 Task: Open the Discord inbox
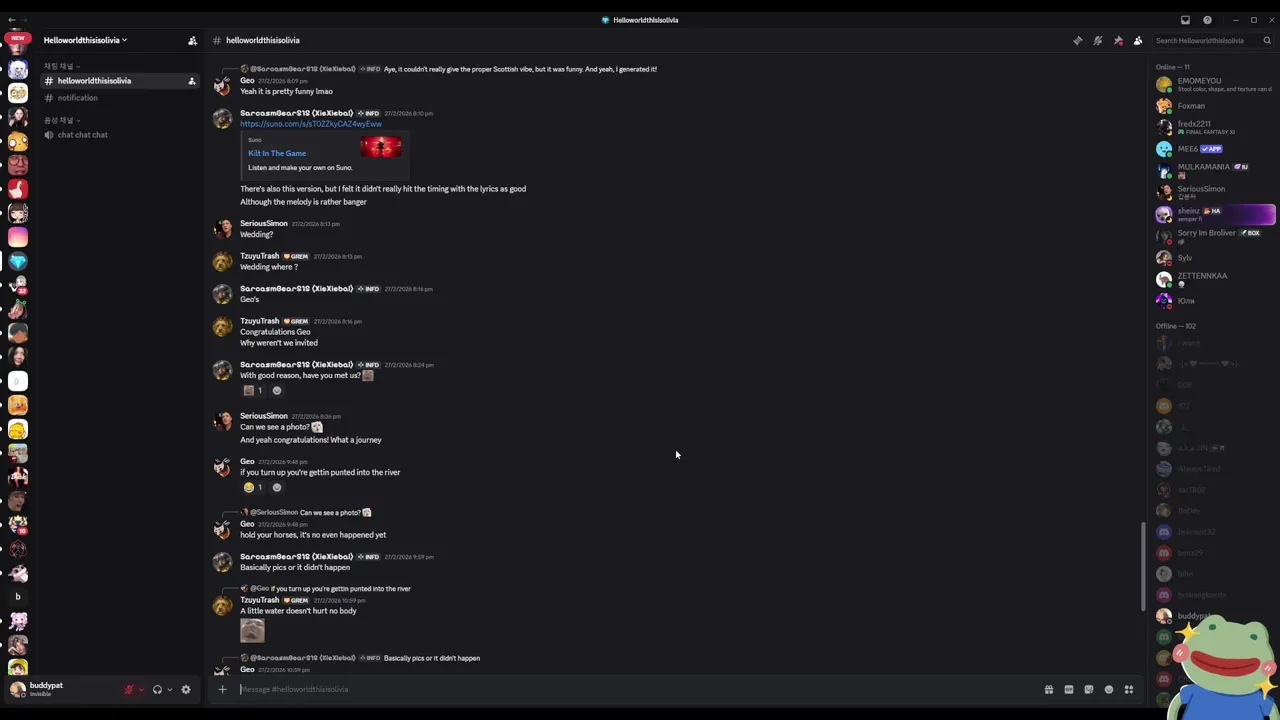(x=1185, y=20)
